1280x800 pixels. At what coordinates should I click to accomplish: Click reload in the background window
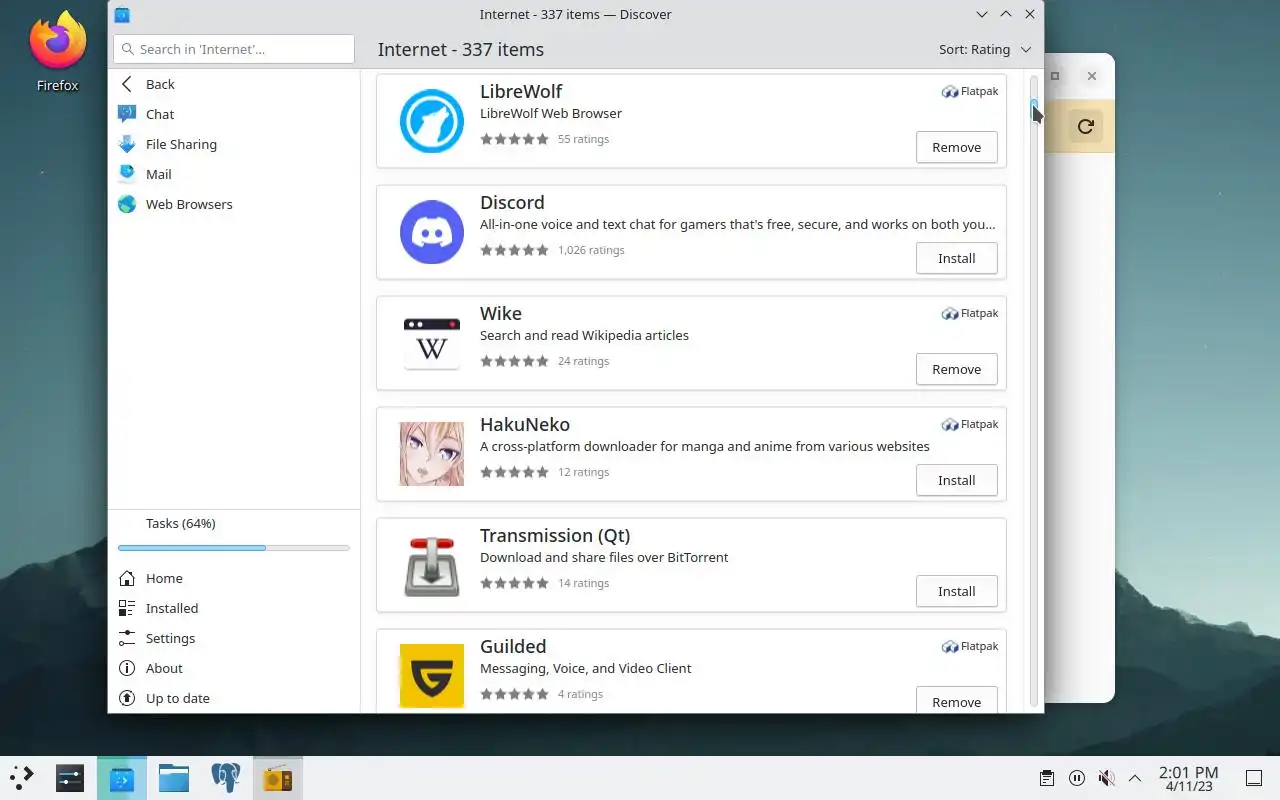pyautogui.click(x=1085, y=126)
